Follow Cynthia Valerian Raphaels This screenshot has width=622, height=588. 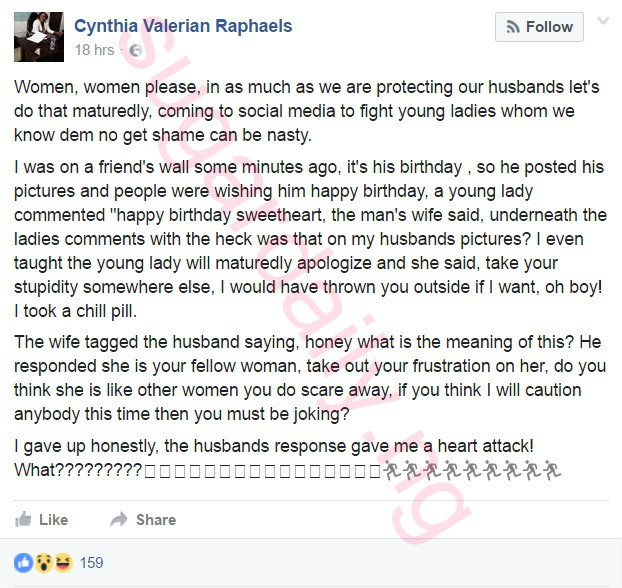pyautogui.click(x=539, y=27)
